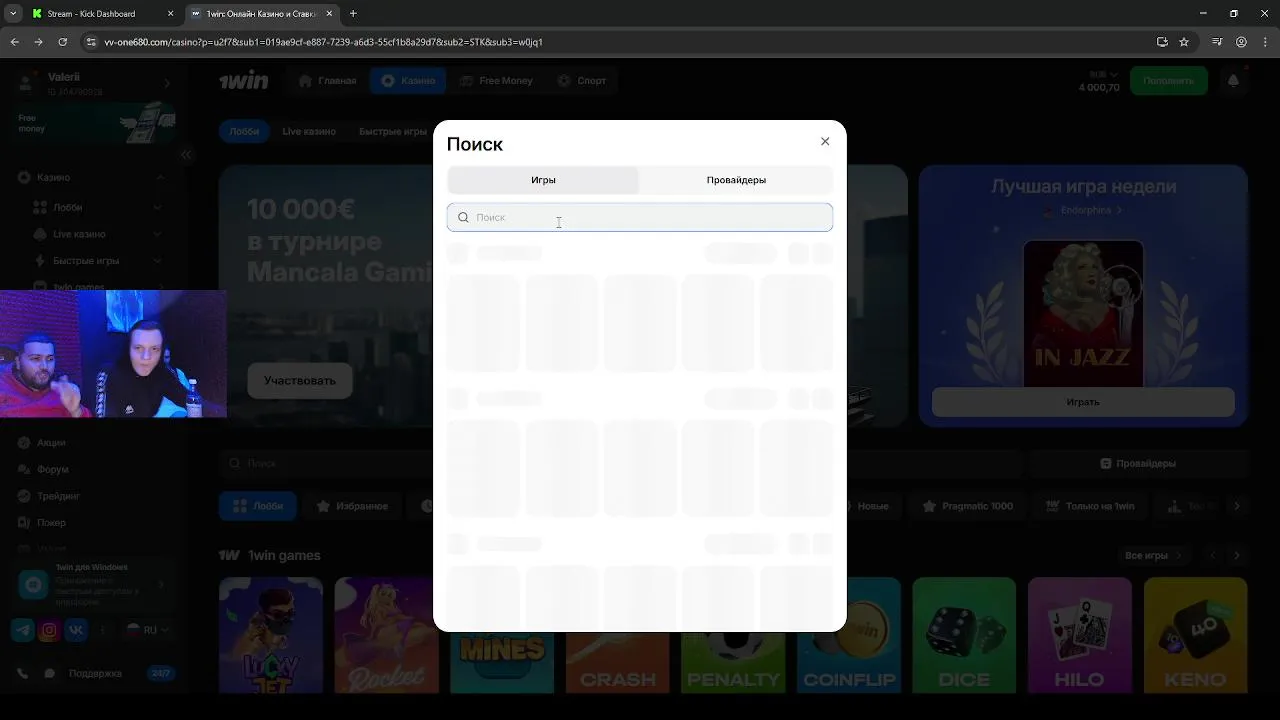
Task: Collapse the sidebar with double-arrow icon
Action: 186,155
